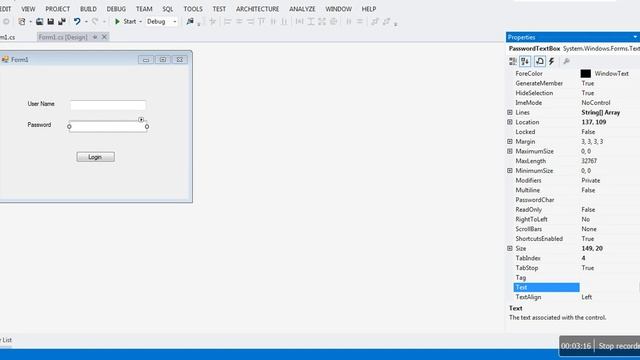
Task: Expand the MaximumSize property
Action: tap(510, 151)
